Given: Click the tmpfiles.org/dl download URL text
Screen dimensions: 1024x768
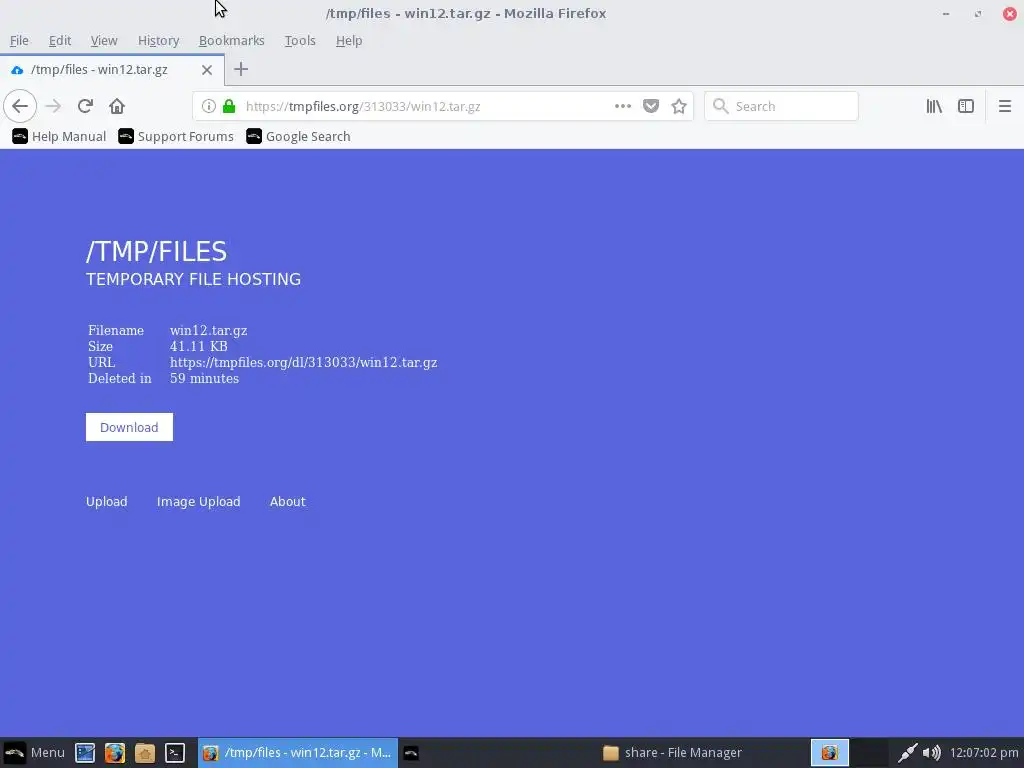Looking at the screenshot, I should coord(304,362).
